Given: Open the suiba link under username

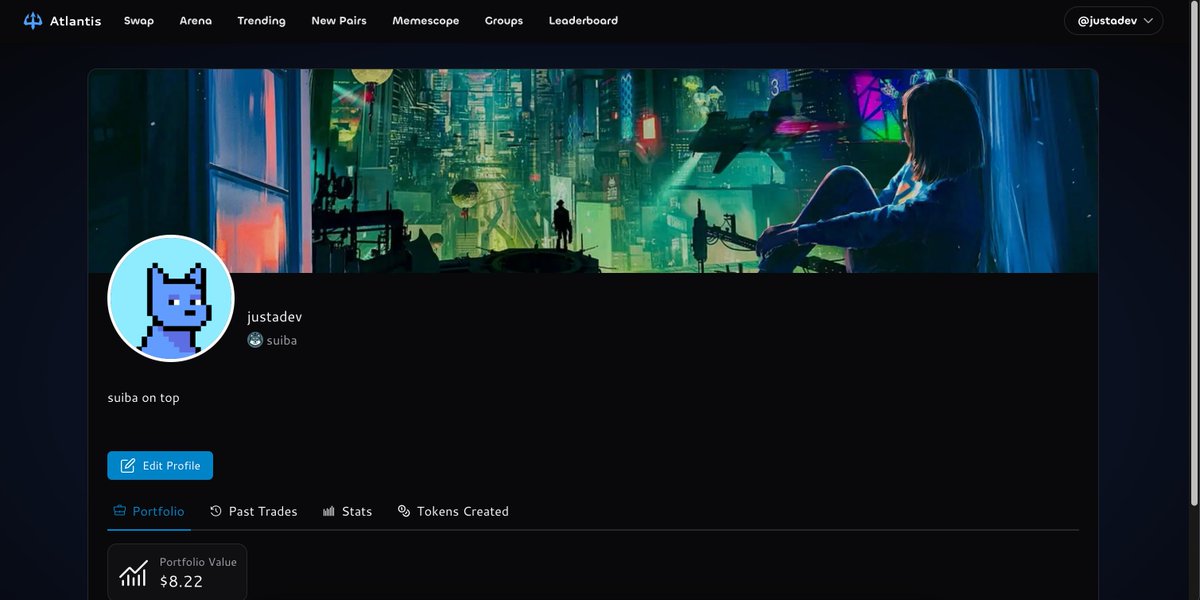Looking at the screenshot, I should [282, 340].
